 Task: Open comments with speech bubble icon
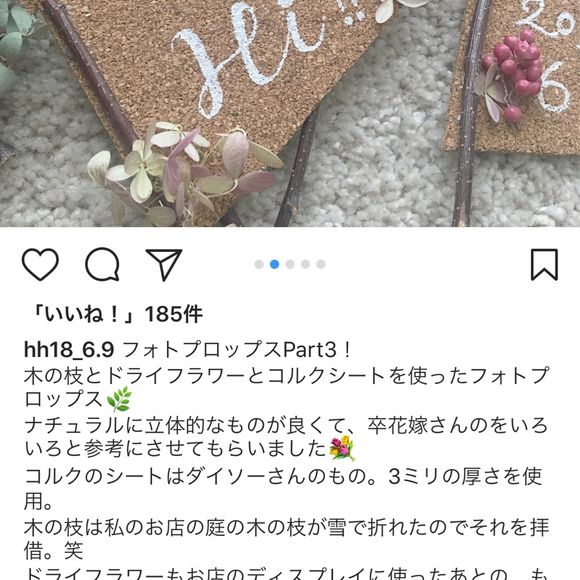[102, 264]
